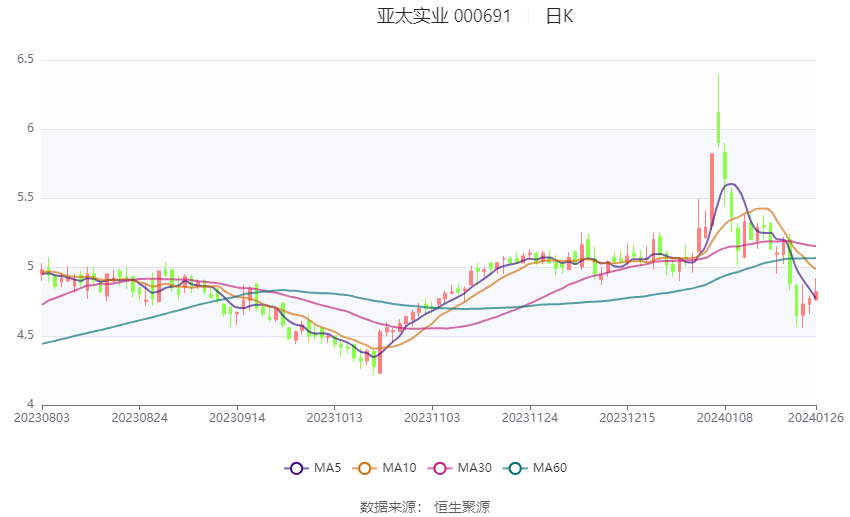Click the tallest green candlestick near 6.4 peak

tap(718, 111)
